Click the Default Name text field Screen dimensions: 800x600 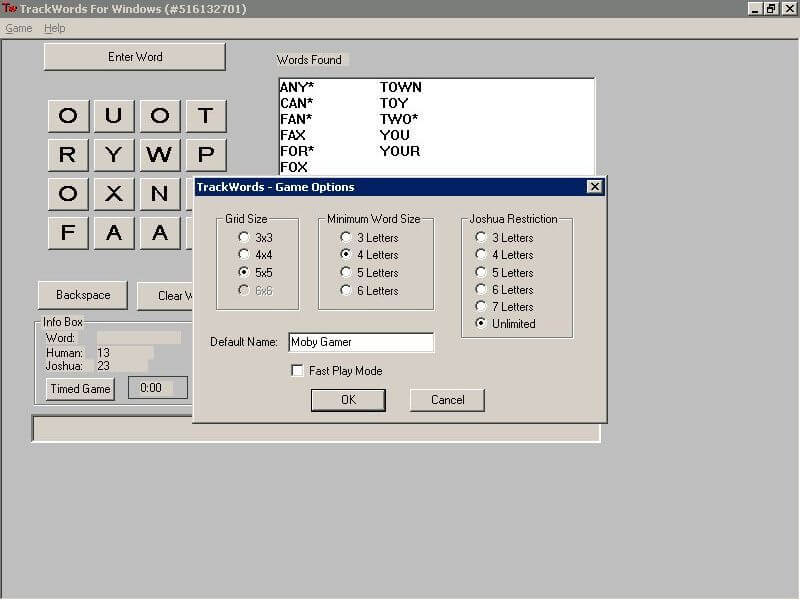[361, 342]
